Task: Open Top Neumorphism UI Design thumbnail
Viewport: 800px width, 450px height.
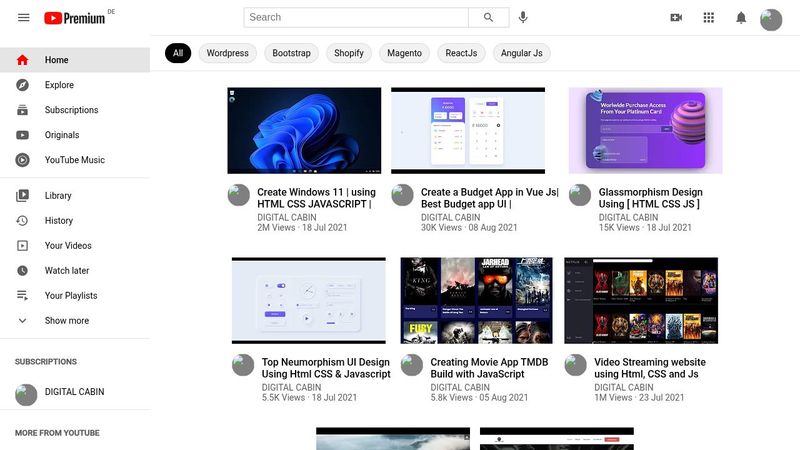Action: [x=309, y=301]
